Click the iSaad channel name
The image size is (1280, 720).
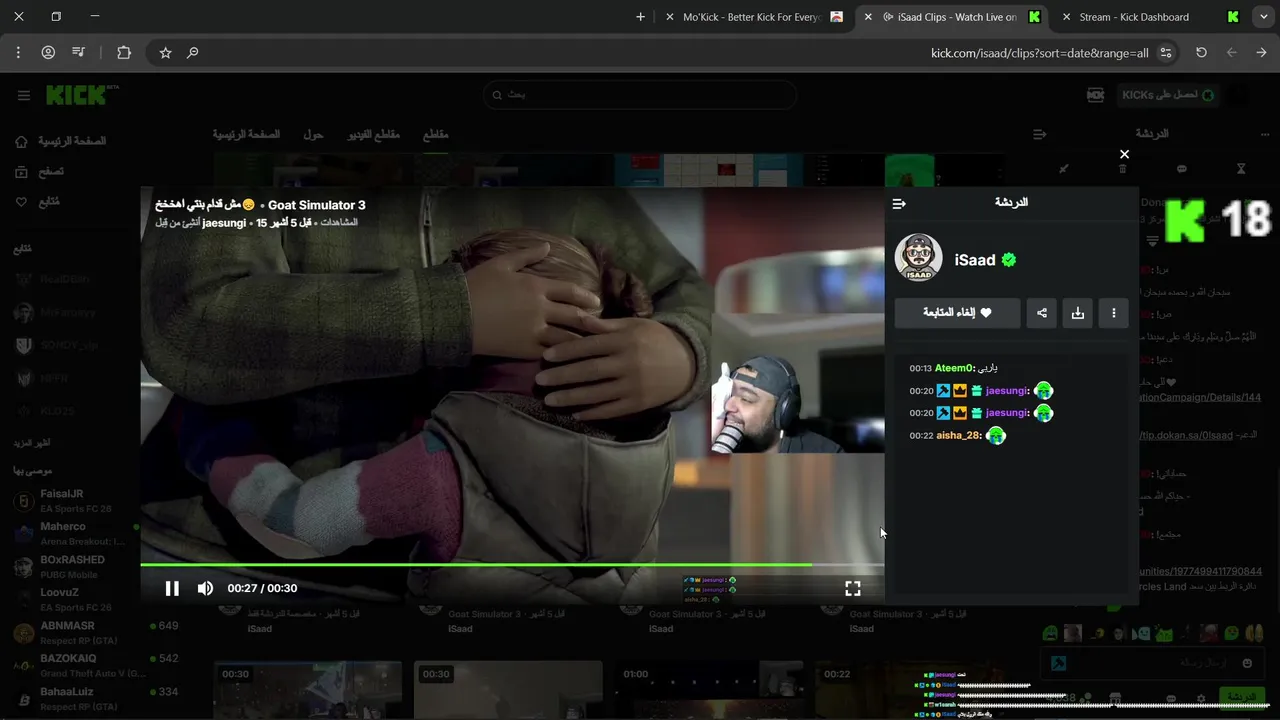[975, 260]
